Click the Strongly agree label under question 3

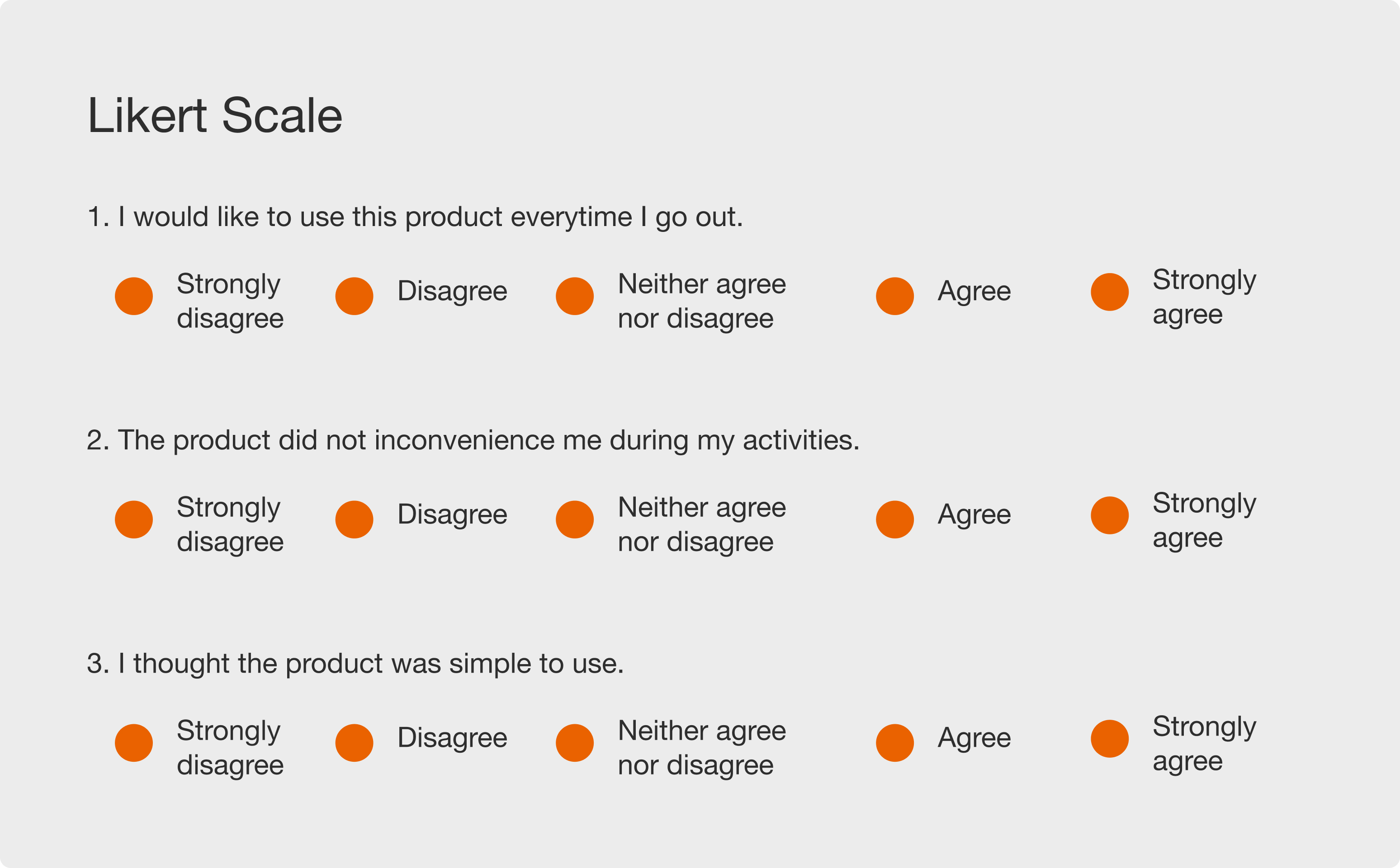tap(1204, 744)
